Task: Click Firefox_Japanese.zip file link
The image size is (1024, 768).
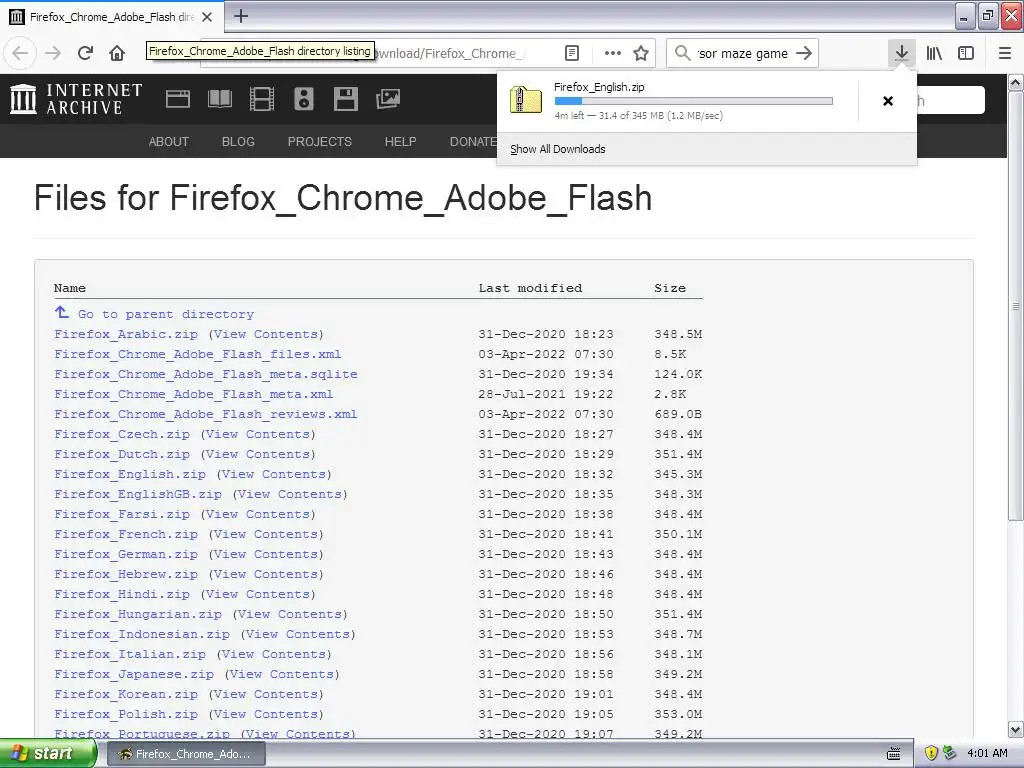Action: coord(133,674)
